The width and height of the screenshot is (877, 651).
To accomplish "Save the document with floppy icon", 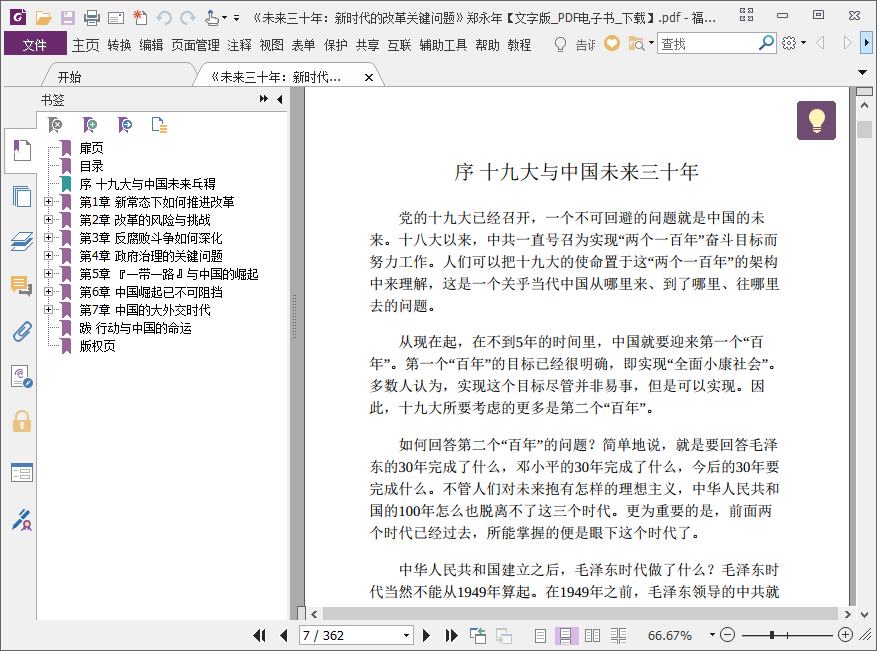I will click(68, 18).
